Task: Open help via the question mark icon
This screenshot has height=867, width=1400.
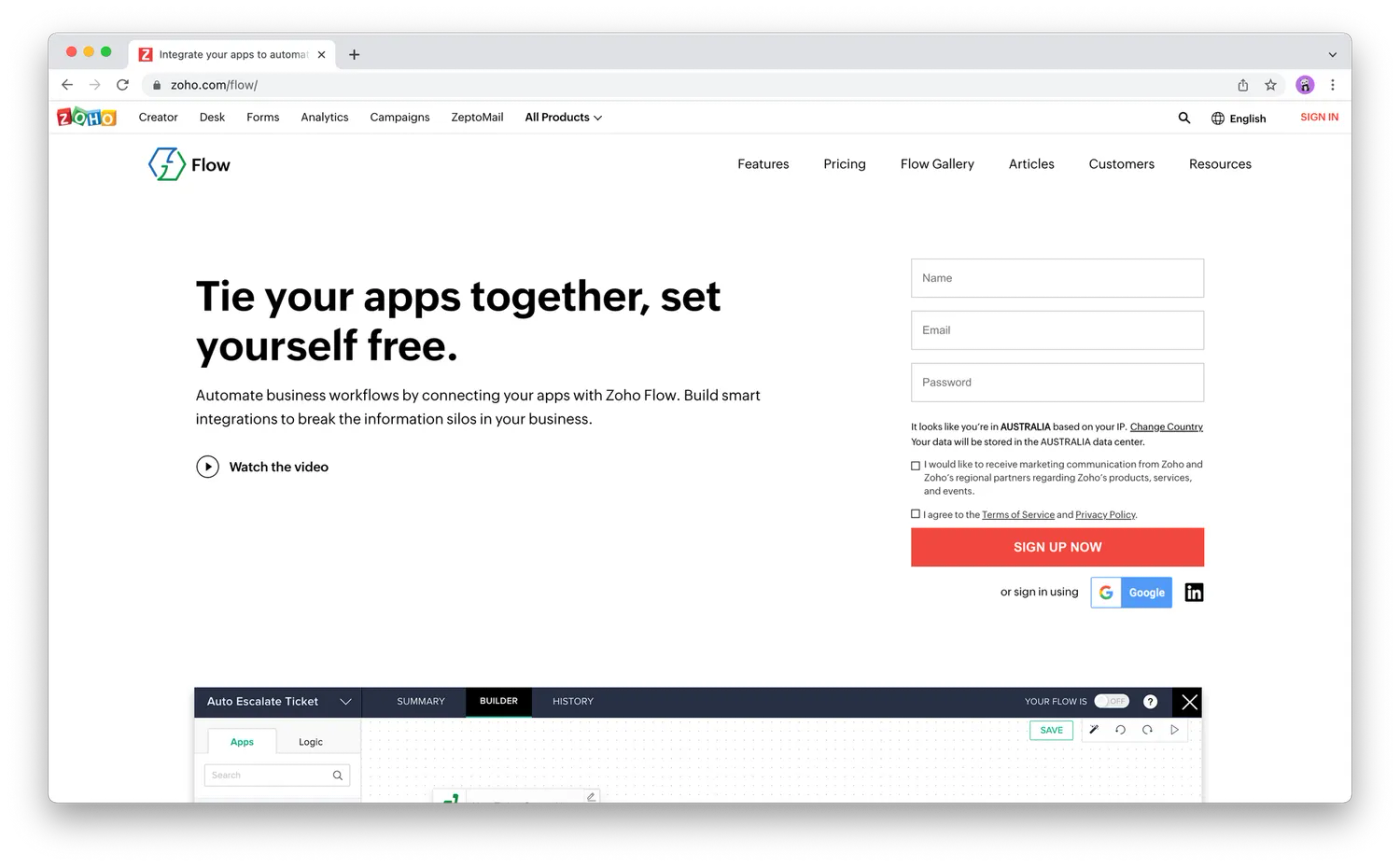Action: pos(1150,701)
